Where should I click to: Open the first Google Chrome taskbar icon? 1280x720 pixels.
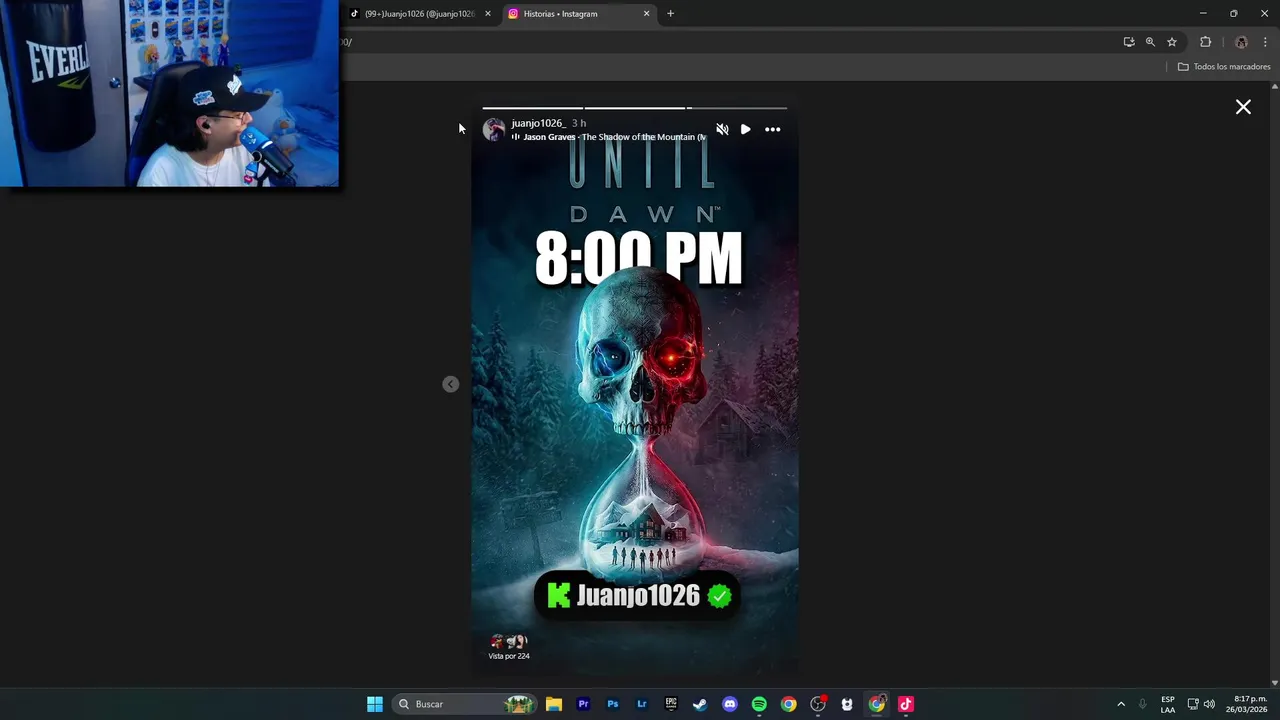point(789,704)
